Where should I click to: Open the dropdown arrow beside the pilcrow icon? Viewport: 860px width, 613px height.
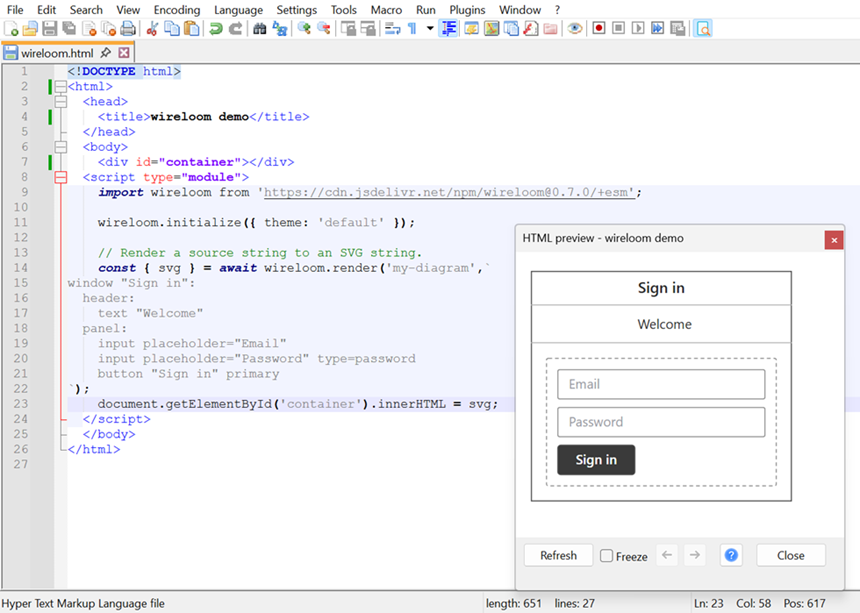point(429,29)
